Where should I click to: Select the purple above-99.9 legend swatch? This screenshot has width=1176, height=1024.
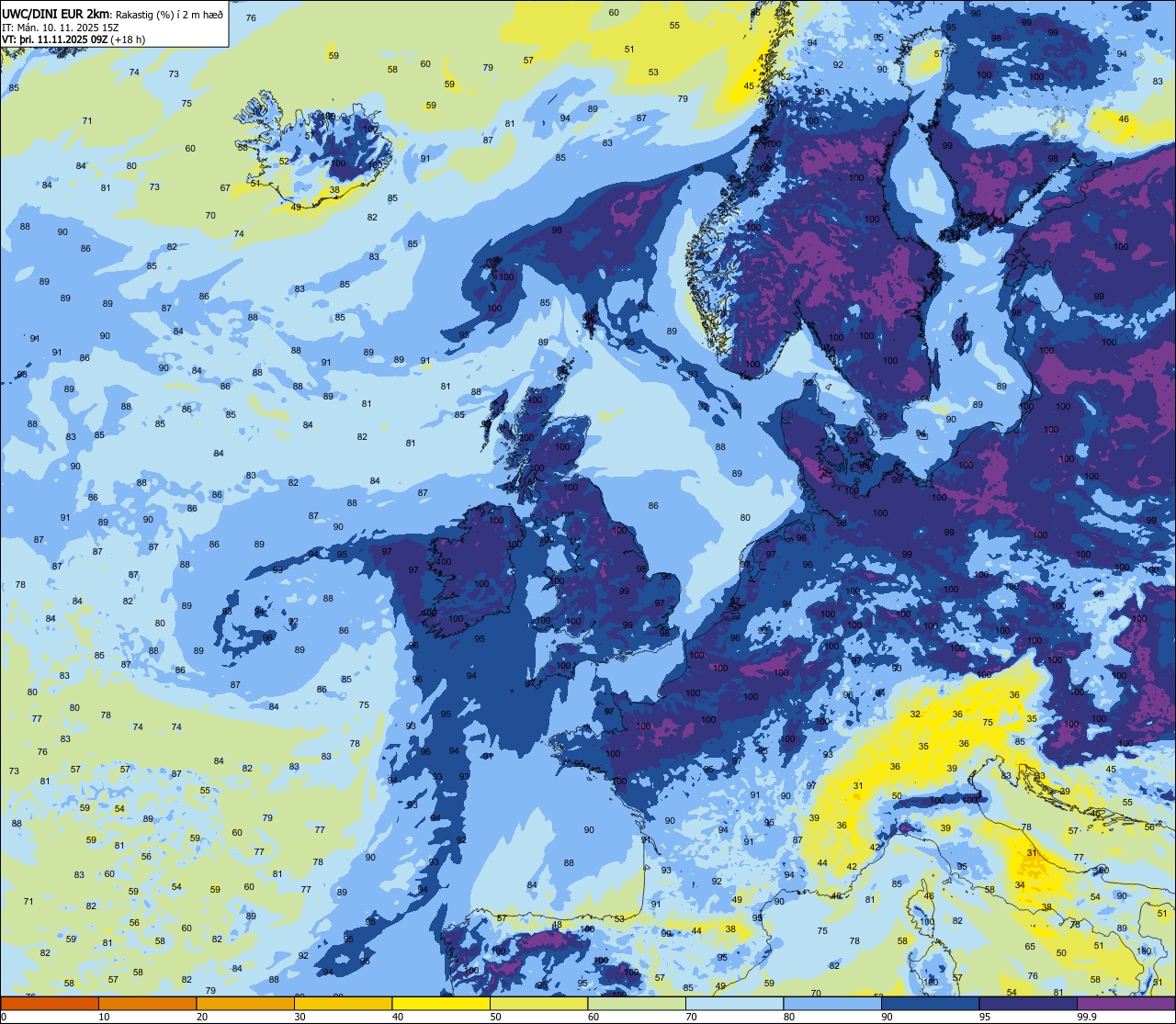click(1125, 1003)
